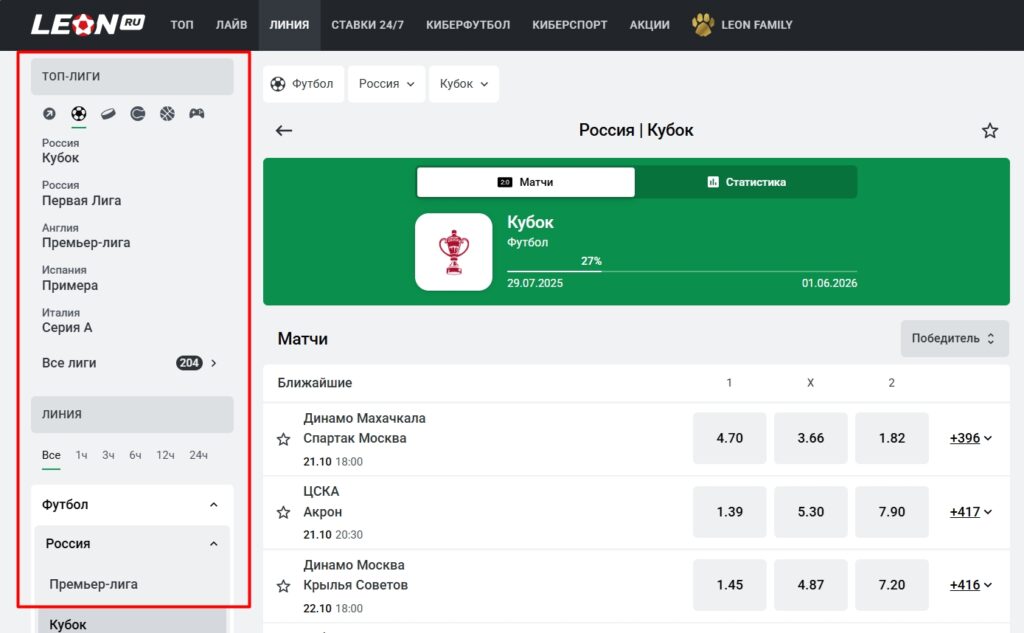The image size is (1024, 633).
Task: Click the 27% season progress bar
Action: (588, 266)
